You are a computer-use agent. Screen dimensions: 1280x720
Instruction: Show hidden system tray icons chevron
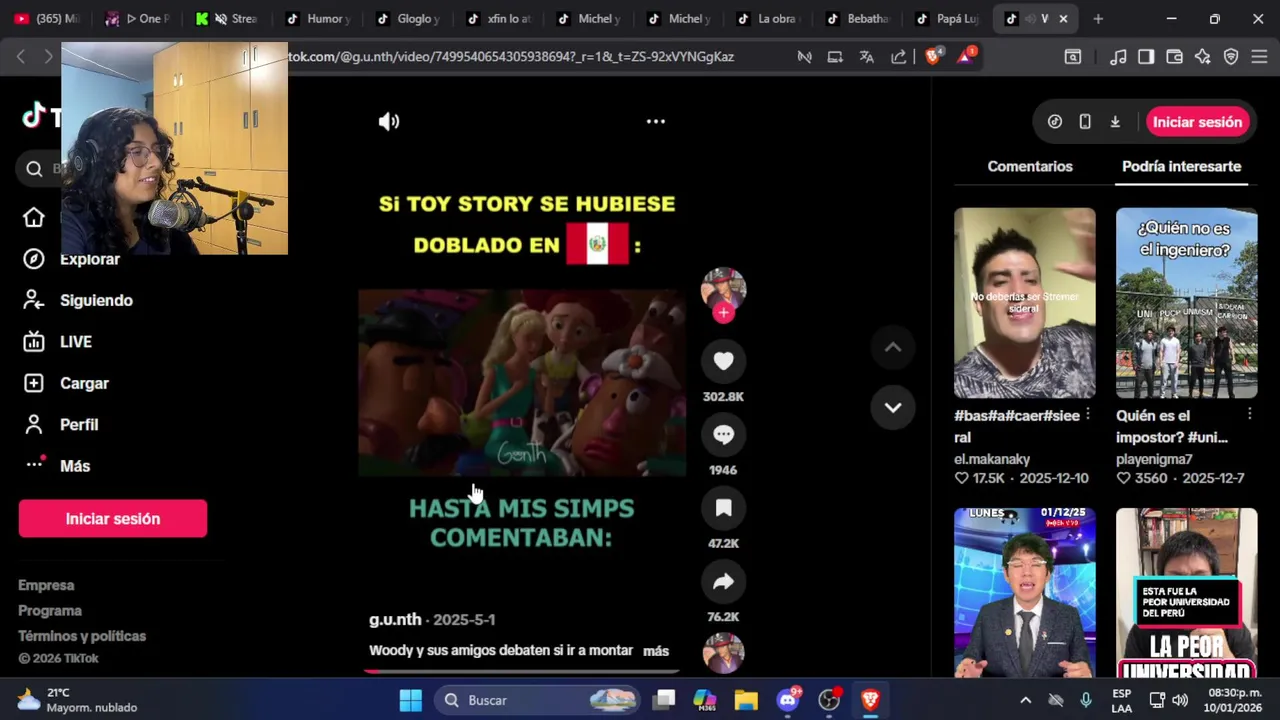pos(1025,700)
